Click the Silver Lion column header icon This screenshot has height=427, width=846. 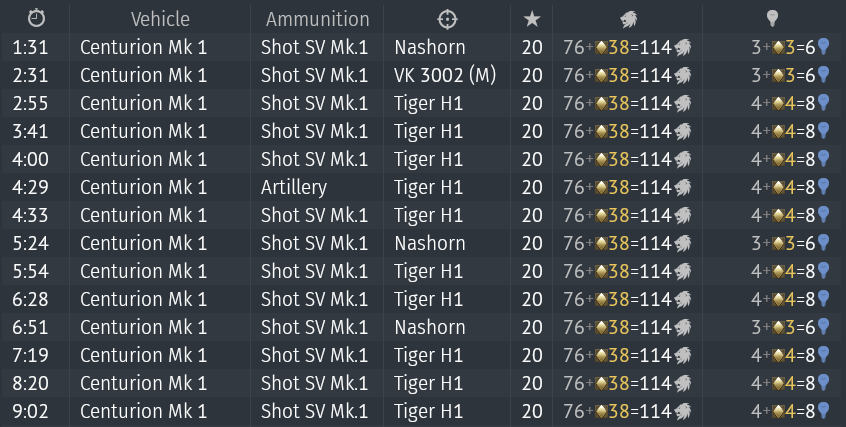(630, 19)
